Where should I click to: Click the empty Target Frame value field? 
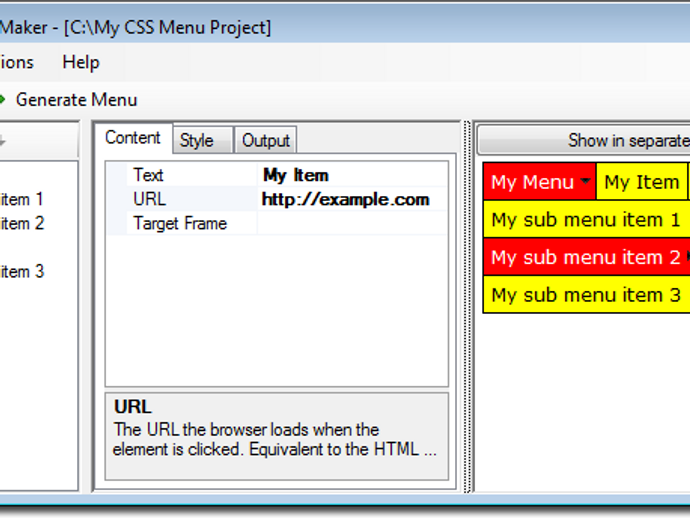352,224
